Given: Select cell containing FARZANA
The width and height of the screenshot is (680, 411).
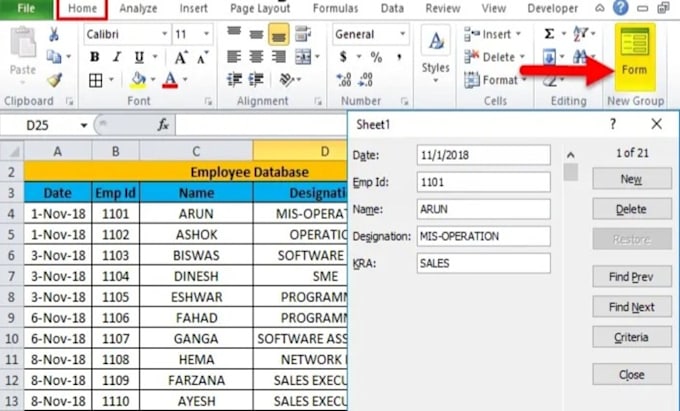Looking at the screenshot, I should click(x=196, y=380).
